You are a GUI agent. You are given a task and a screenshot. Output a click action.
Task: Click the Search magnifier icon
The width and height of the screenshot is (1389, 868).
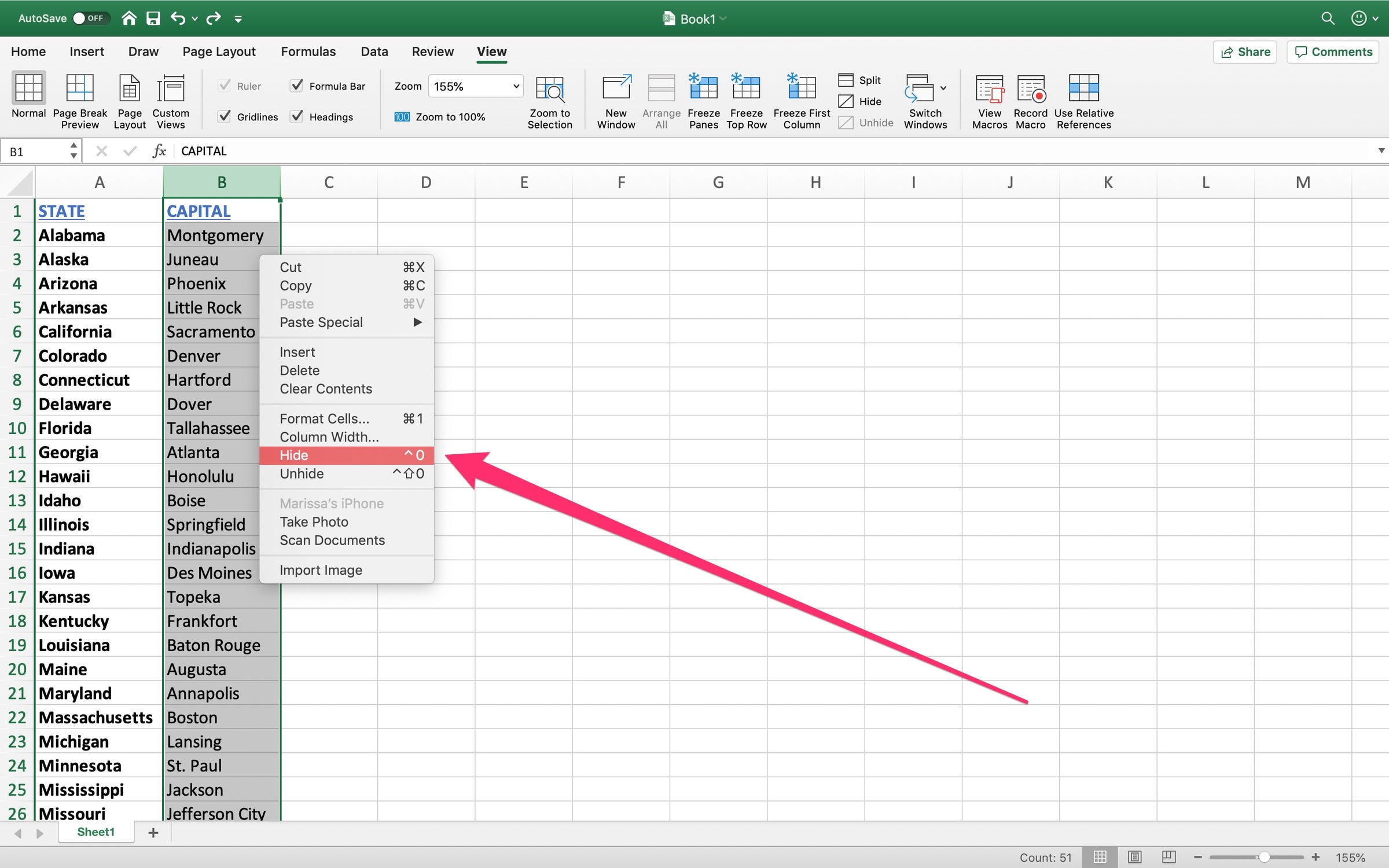coord(1328,19)
